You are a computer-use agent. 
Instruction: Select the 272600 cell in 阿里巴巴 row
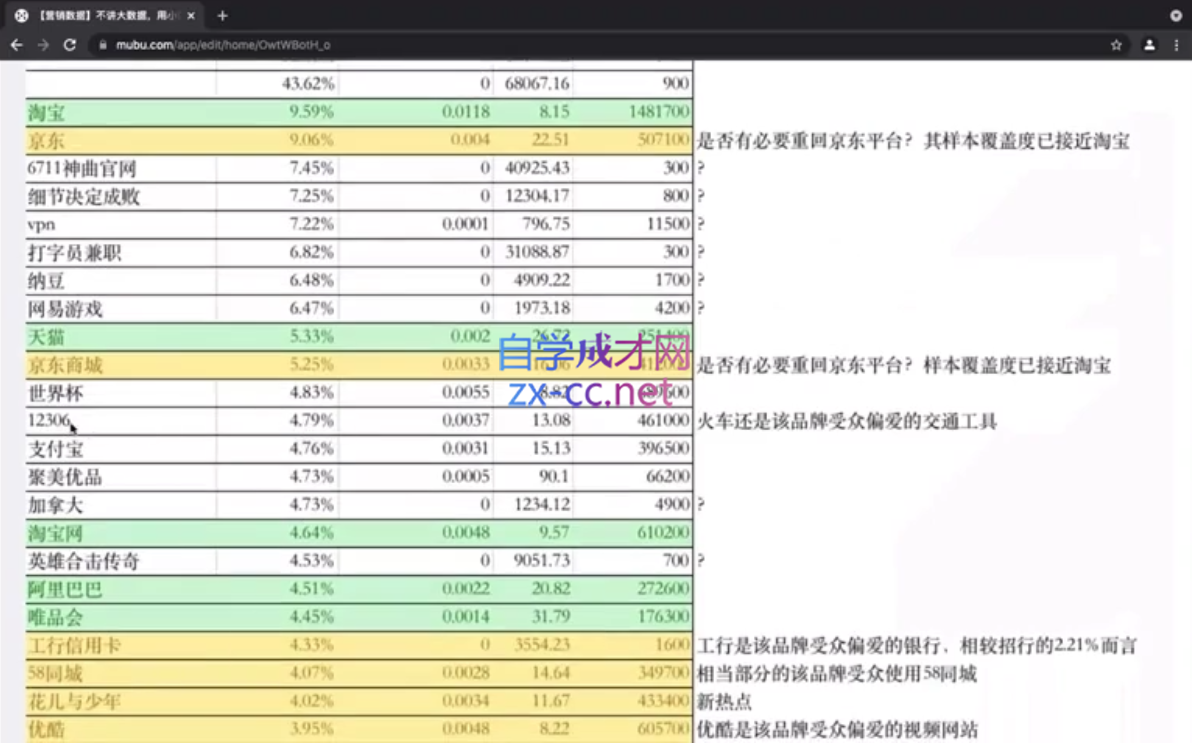[632, 589]
